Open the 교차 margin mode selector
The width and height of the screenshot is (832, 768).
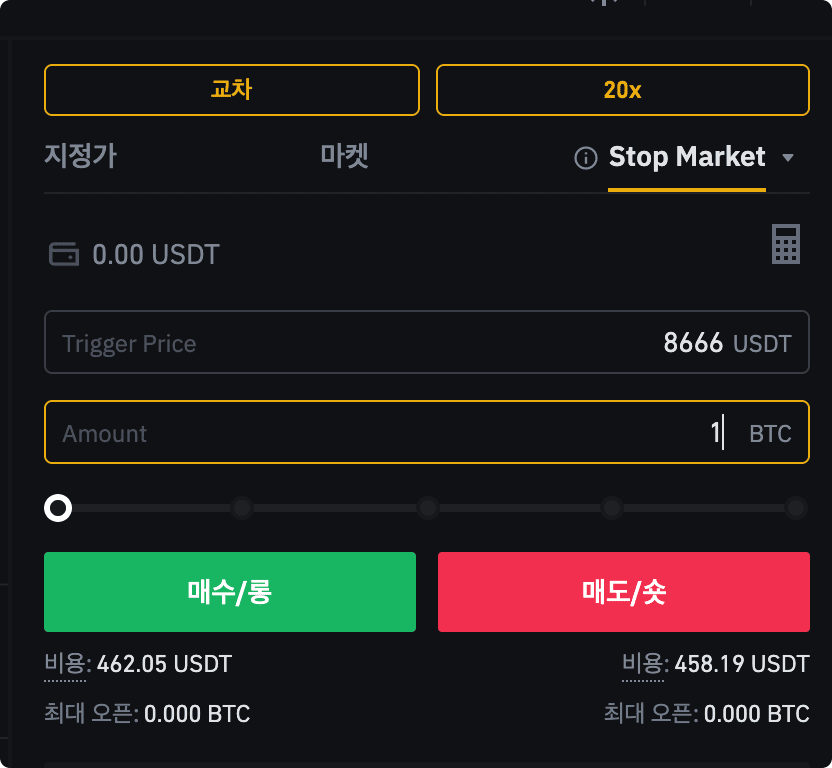click(232, 90)
